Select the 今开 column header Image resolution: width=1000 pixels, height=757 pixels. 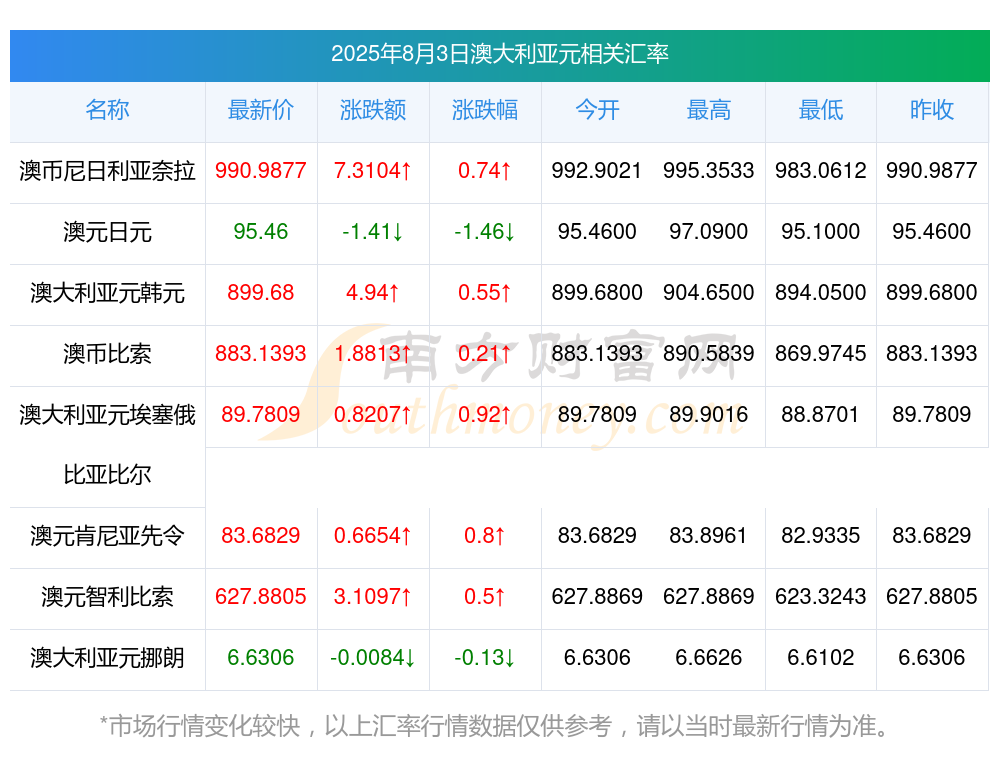(x=597, y=110)
